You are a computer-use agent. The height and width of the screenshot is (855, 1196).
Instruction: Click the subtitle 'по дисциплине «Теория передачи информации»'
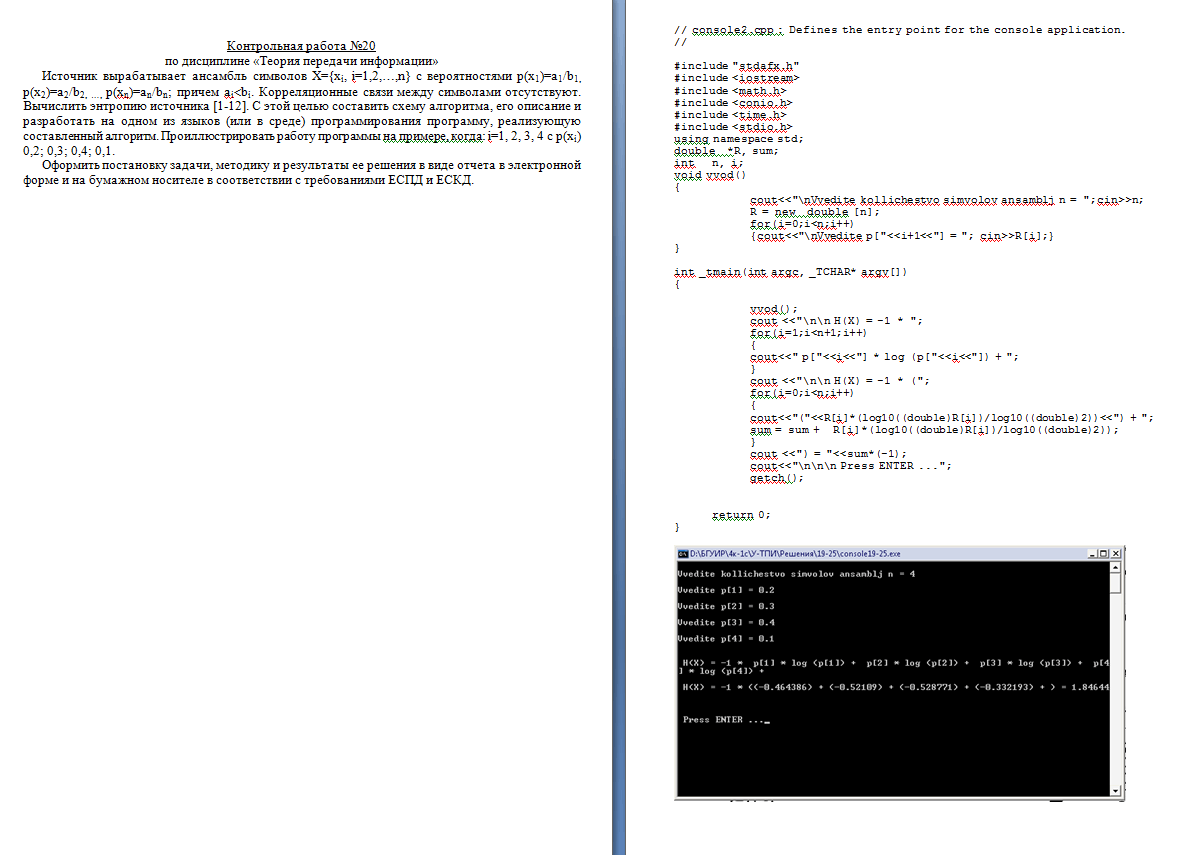coord(301,61)
